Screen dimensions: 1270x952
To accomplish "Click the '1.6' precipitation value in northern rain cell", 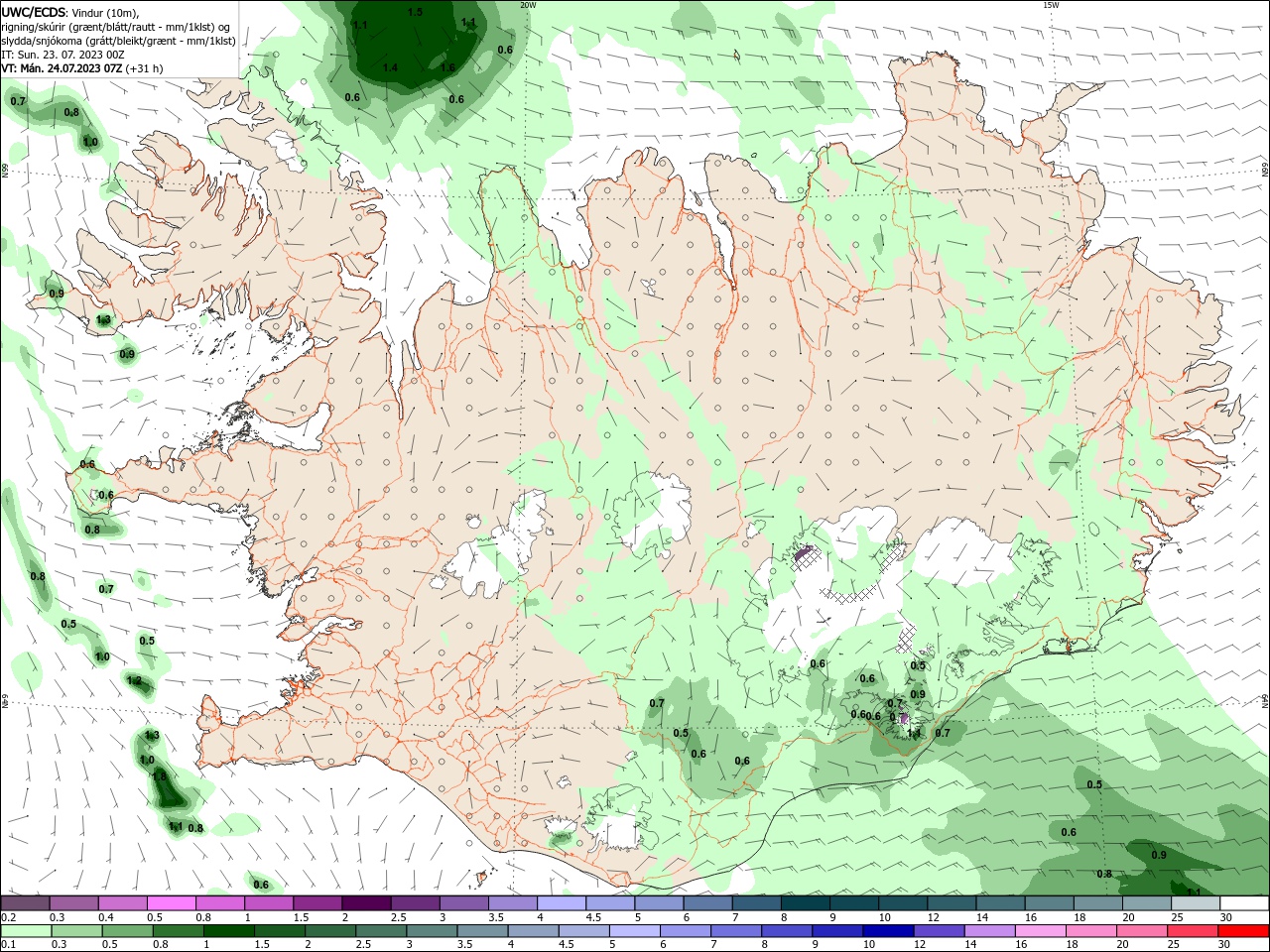I will [x=447, y=67].
